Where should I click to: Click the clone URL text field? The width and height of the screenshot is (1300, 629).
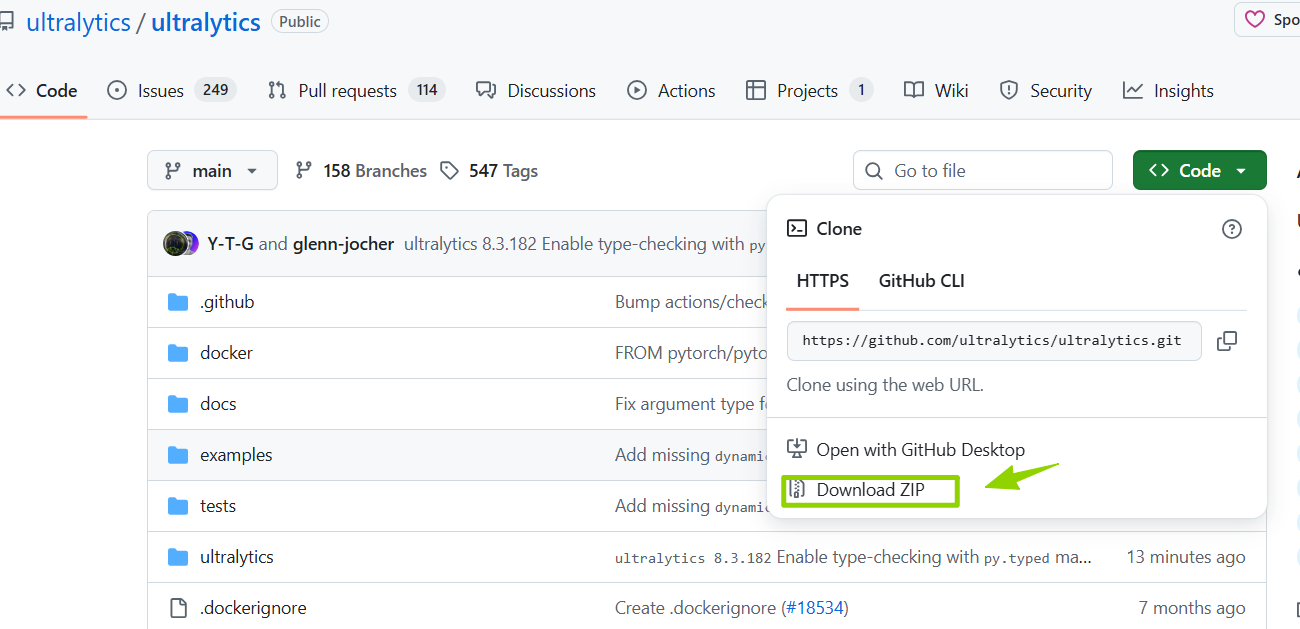click(994, 341)
